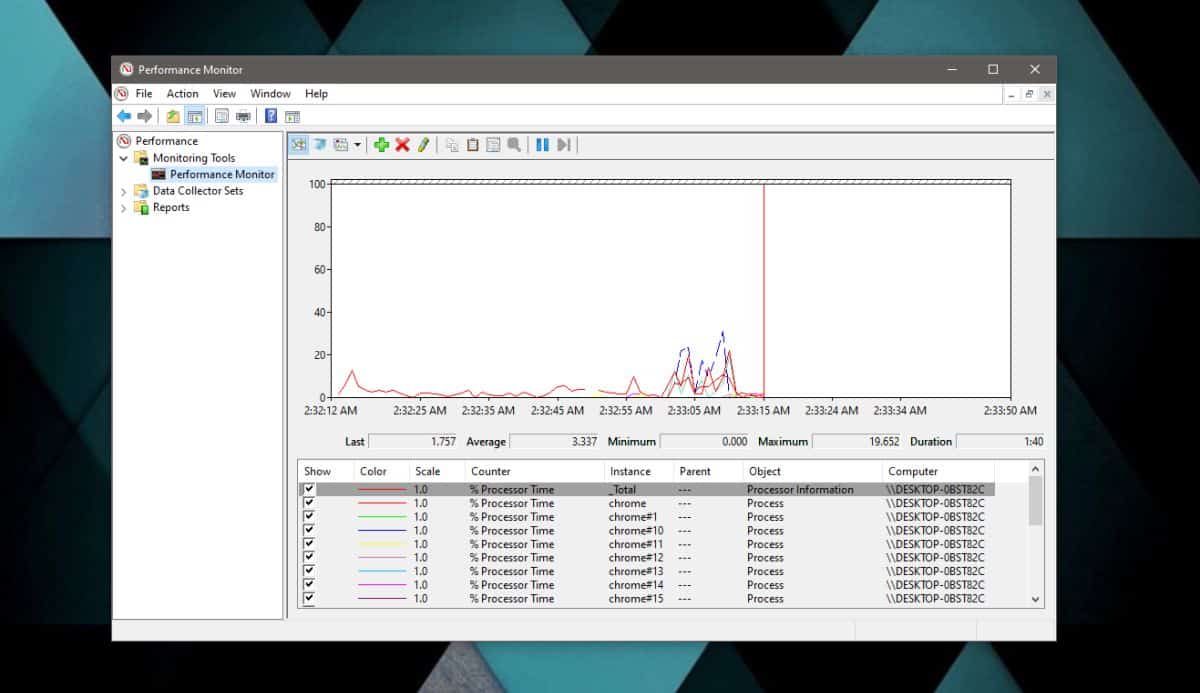Uncheck Show for the chrome#15 row
Screen dimensions: 1200x693
[309, 598]
